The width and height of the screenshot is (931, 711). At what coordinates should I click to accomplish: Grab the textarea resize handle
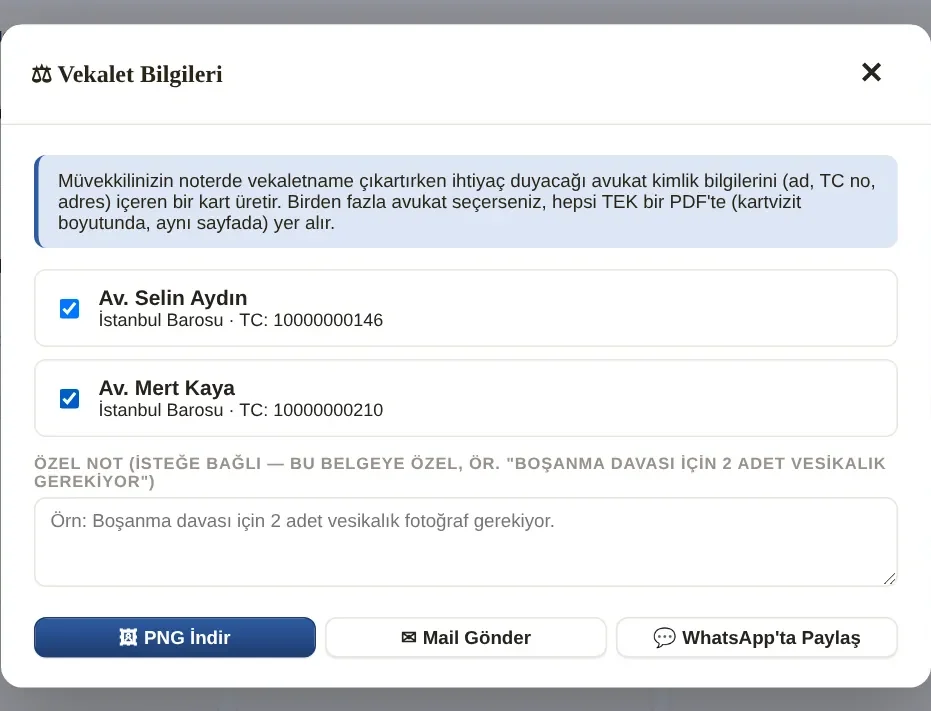[889, 579]
